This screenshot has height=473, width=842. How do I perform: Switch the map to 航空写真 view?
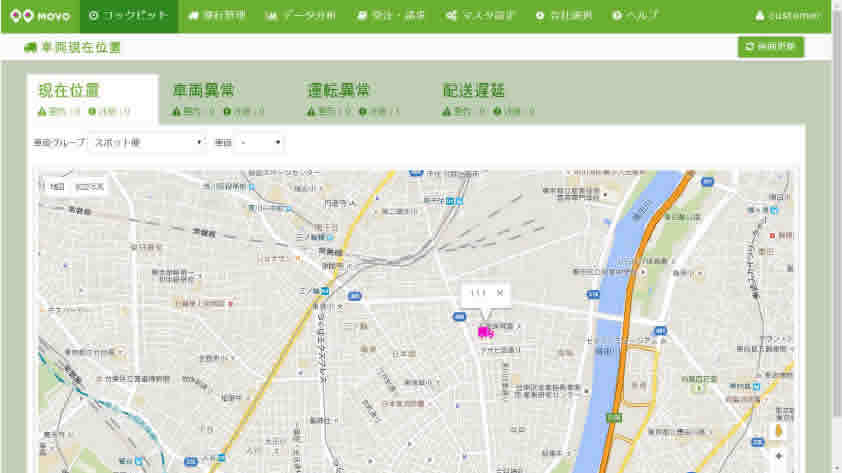click(x=89, y=186)
